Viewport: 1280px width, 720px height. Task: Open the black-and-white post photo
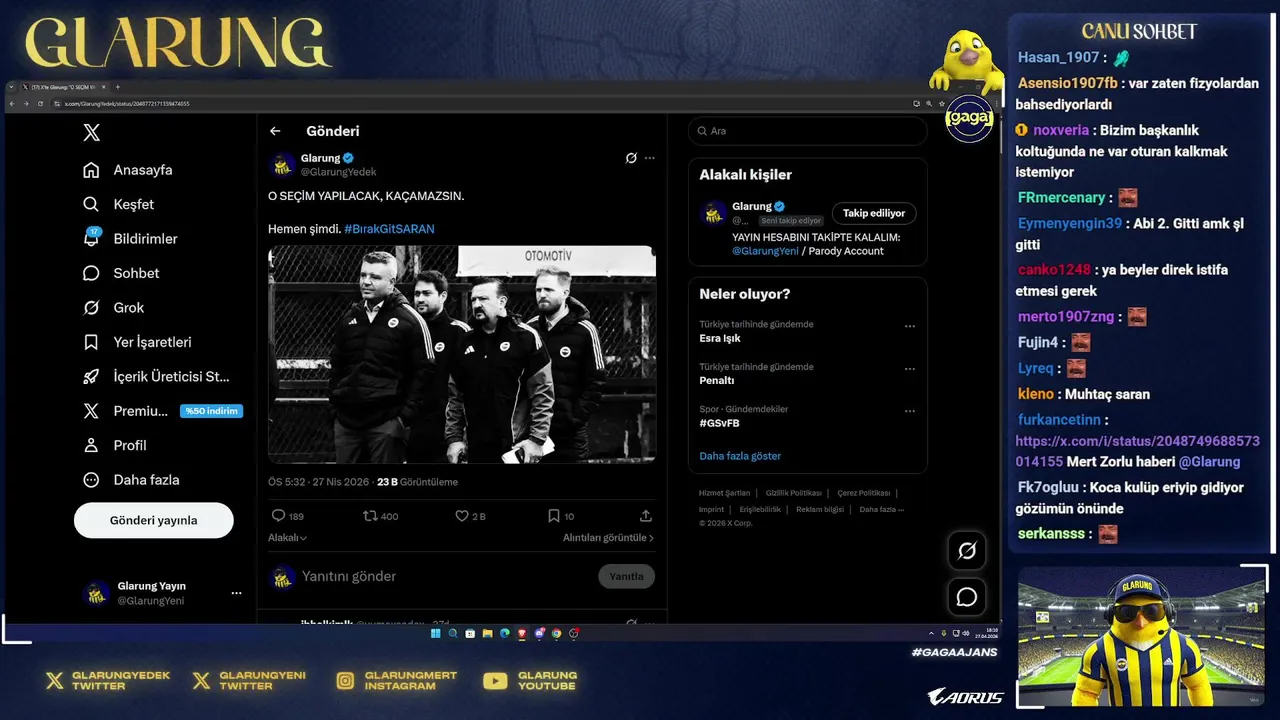coord(462,355)
